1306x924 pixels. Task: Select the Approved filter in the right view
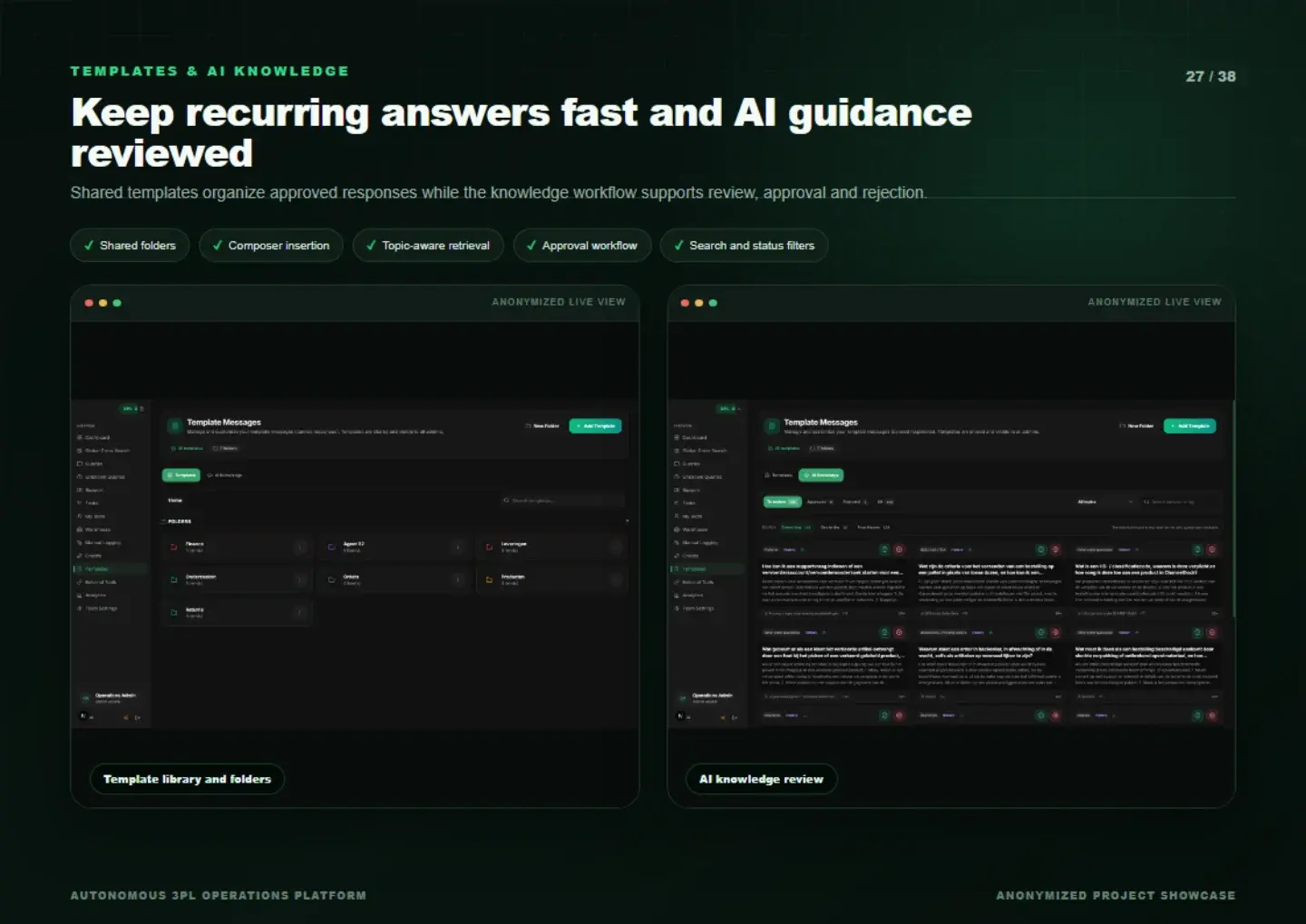820,502
